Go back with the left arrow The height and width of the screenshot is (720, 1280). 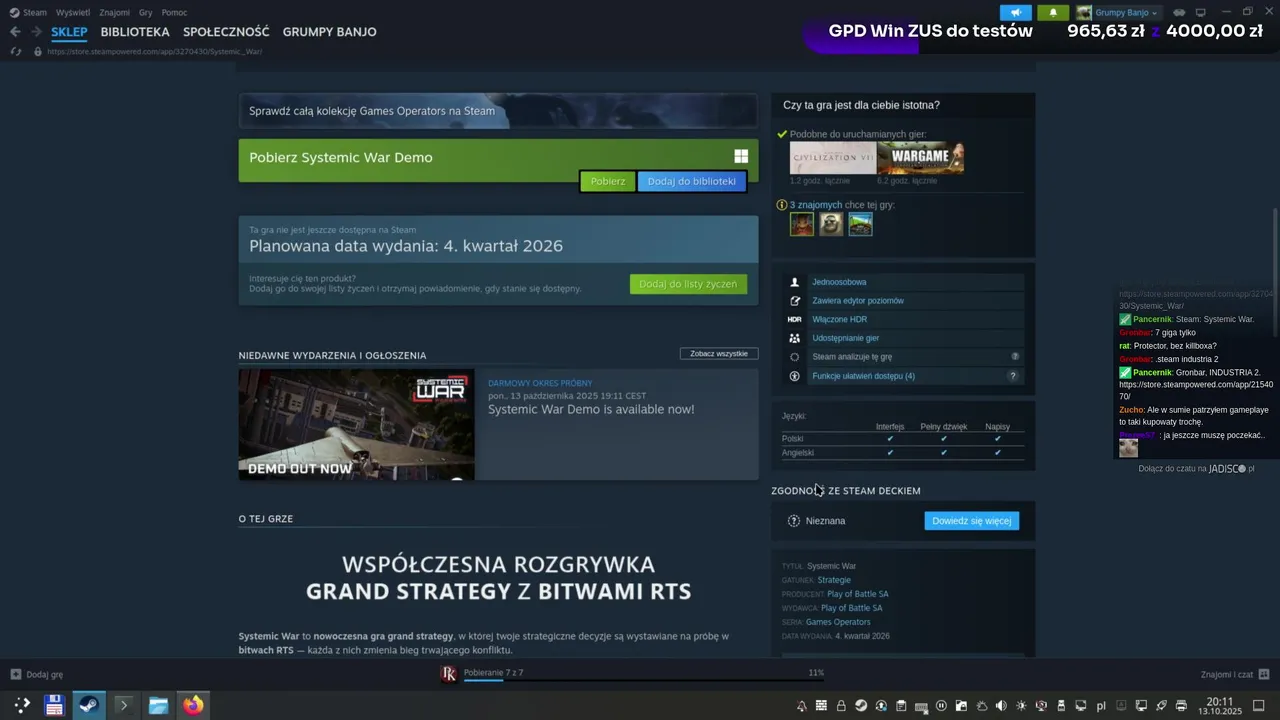point(15,32)
